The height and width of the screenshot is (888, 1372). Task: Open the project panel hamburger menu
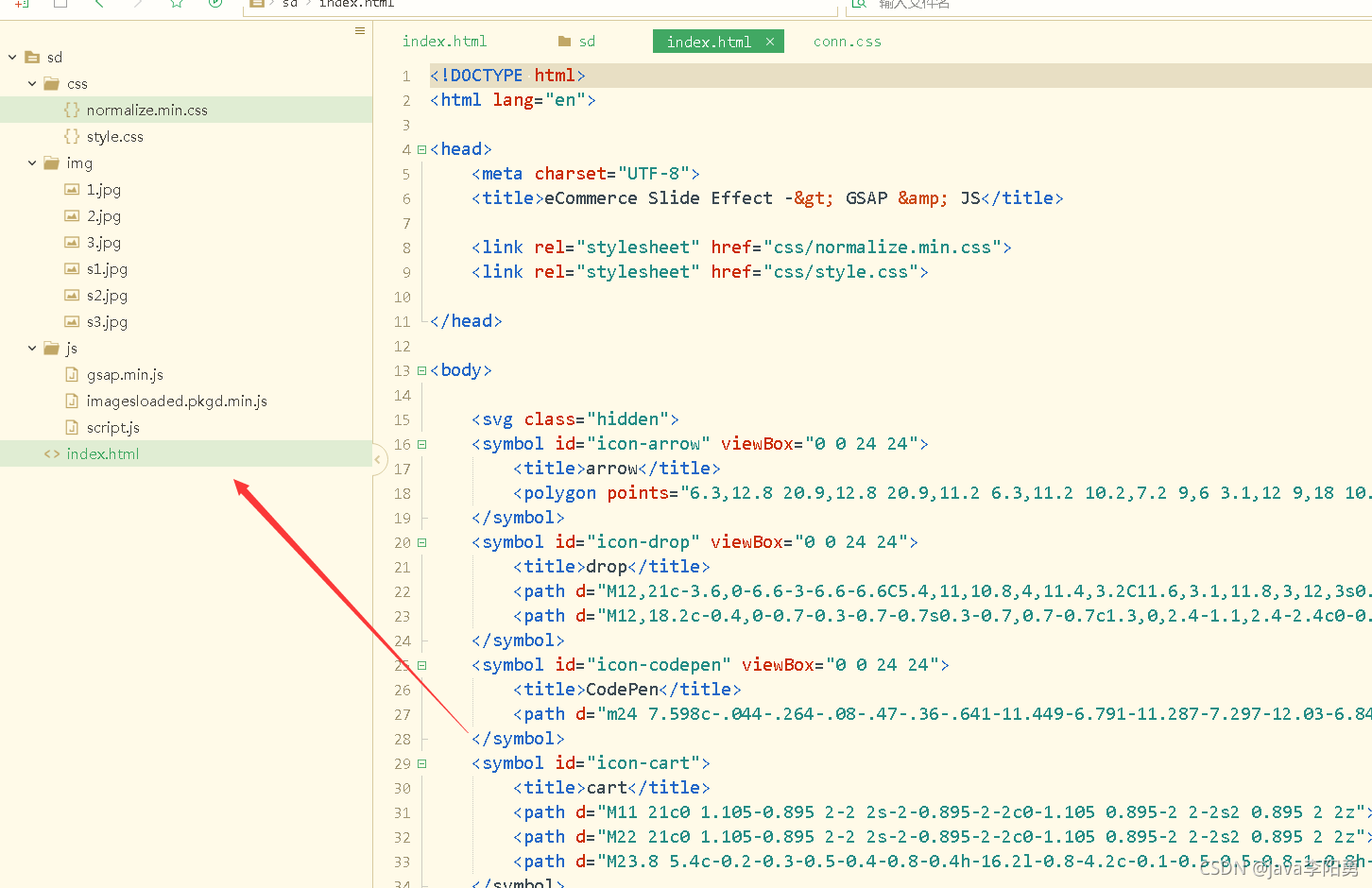pyautogui.click(x=360, y=31)
